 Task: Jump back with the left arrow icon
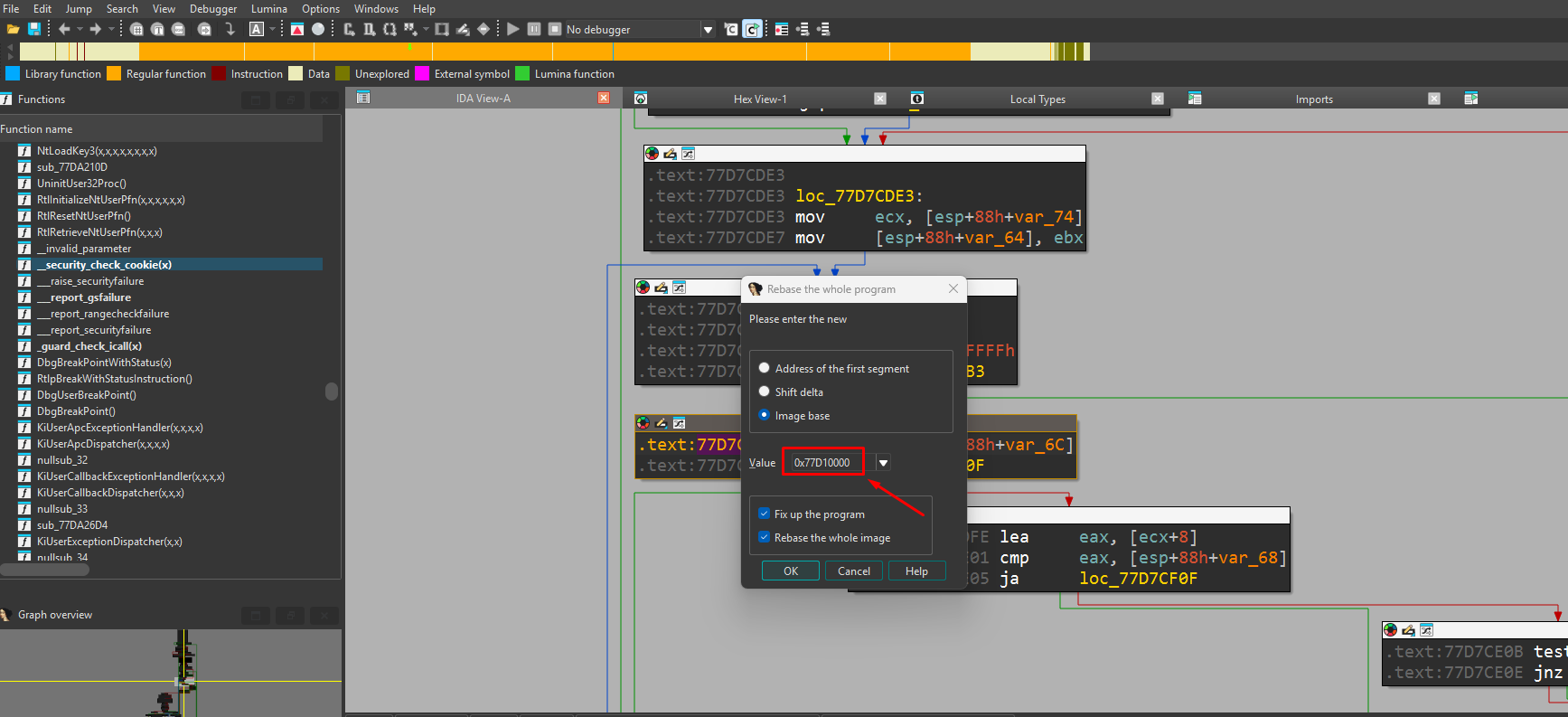coord(64,29)
